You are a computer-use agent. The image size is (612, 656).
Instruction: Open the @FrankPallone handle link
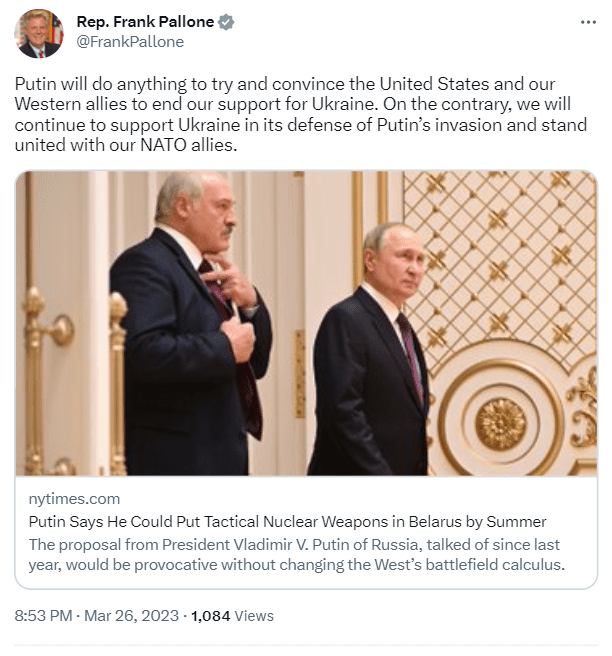point(130,42)
